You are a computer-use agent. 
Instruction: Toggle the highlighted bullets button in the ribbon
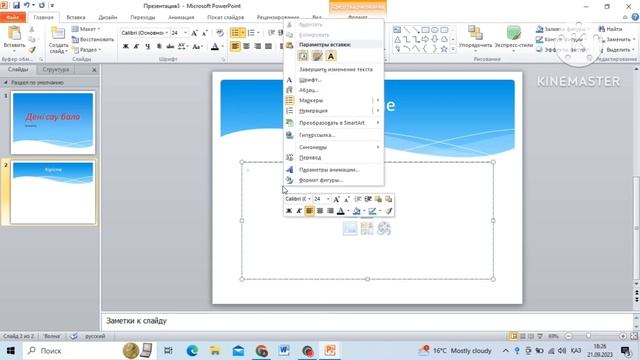(x=235, y=33)
